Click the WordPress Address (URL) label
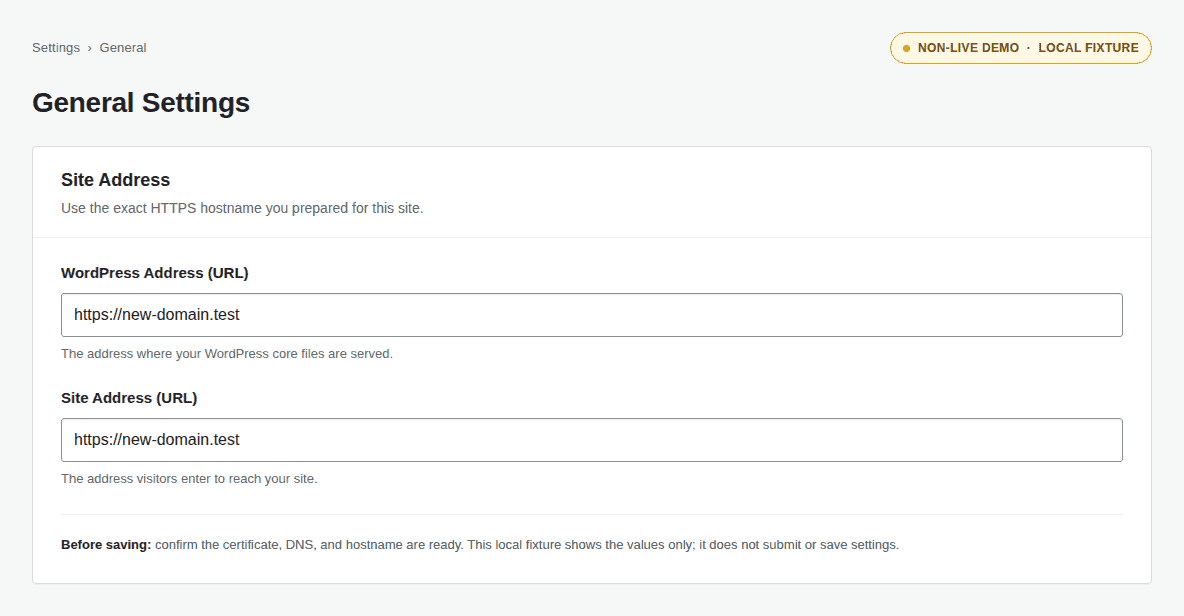Viewport: 1184px width, 616px height. (155, 273)
